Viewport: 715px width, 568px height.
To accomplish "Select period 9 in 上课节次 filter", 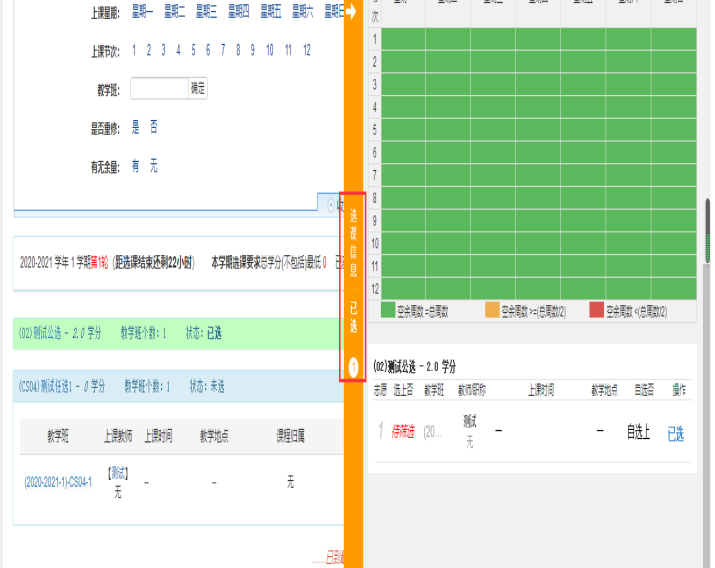I will 253,50.
